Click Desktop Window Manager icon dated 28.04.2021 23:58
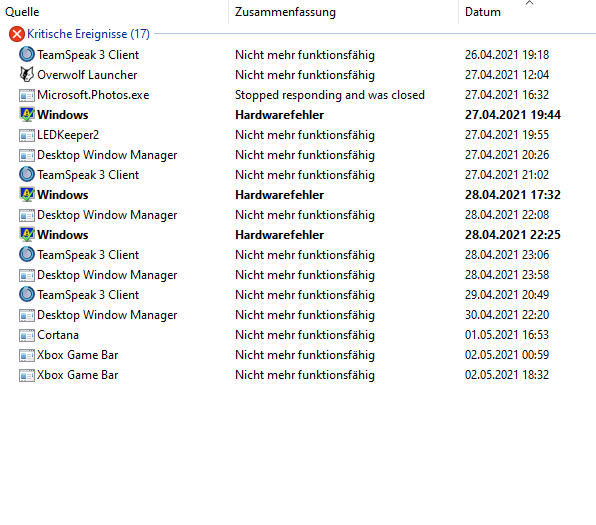 click(x=27, y=275)
